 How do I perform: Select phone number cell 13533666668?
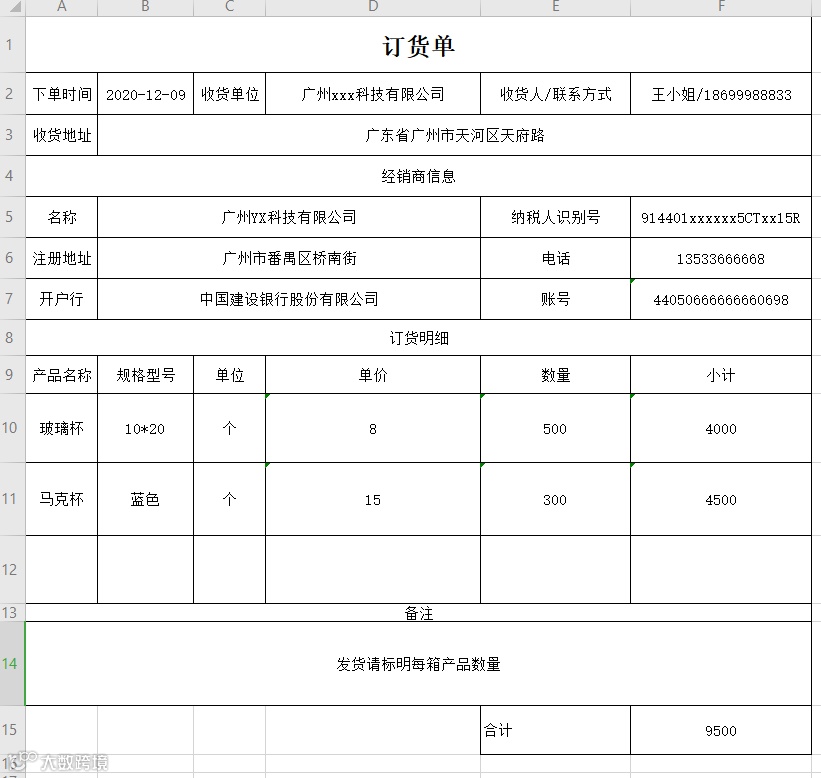(x=721, y=258)
